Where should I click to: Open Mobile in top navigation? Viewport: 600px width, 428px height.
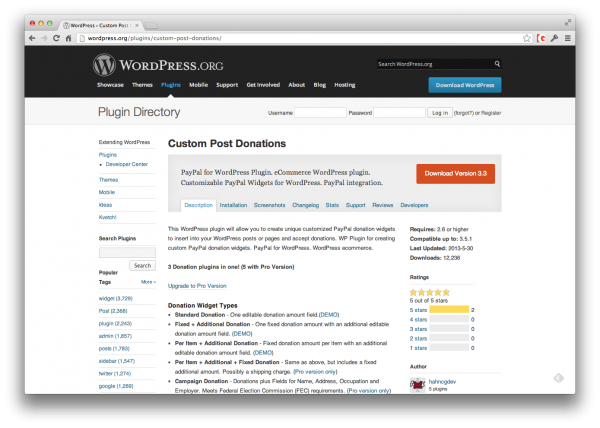click(x=198, y=85)
